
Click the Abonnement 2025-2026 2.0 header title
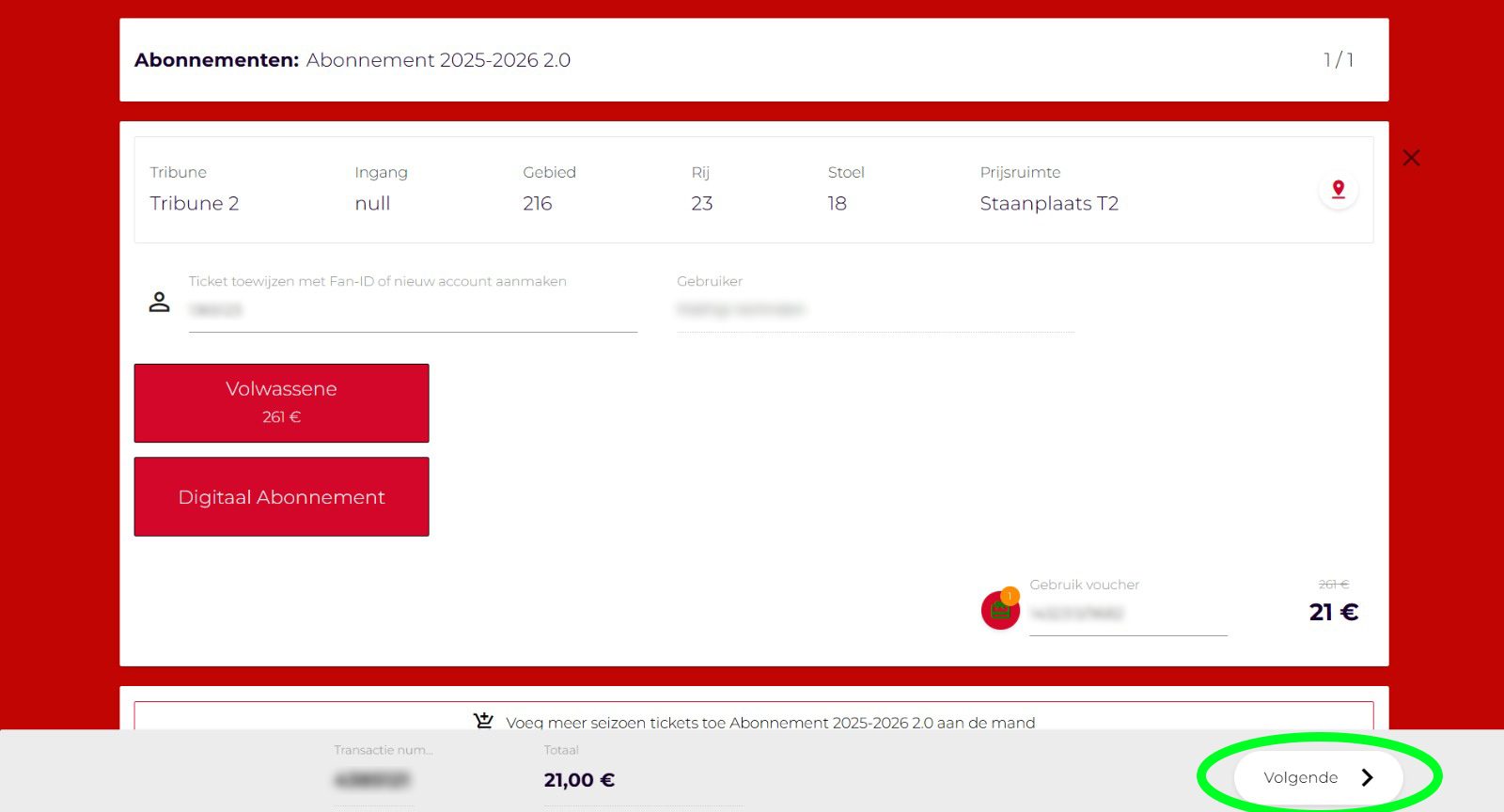tap(438, 60)
